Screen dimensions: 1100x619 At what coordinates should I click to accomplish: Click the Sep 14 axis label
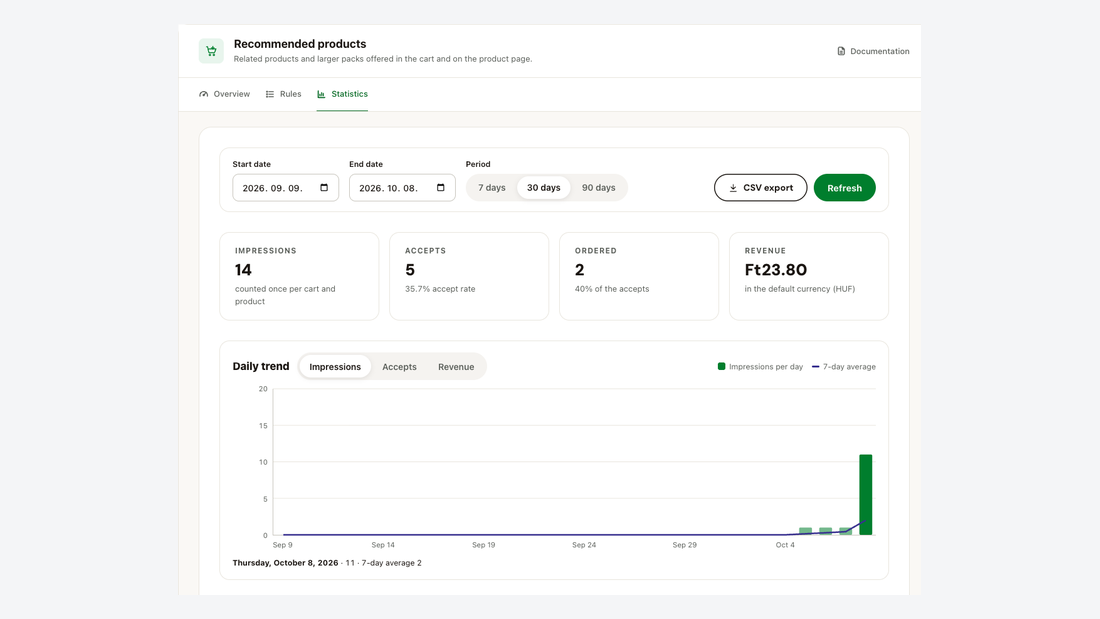pyautogui.click(x=383, y=545)
